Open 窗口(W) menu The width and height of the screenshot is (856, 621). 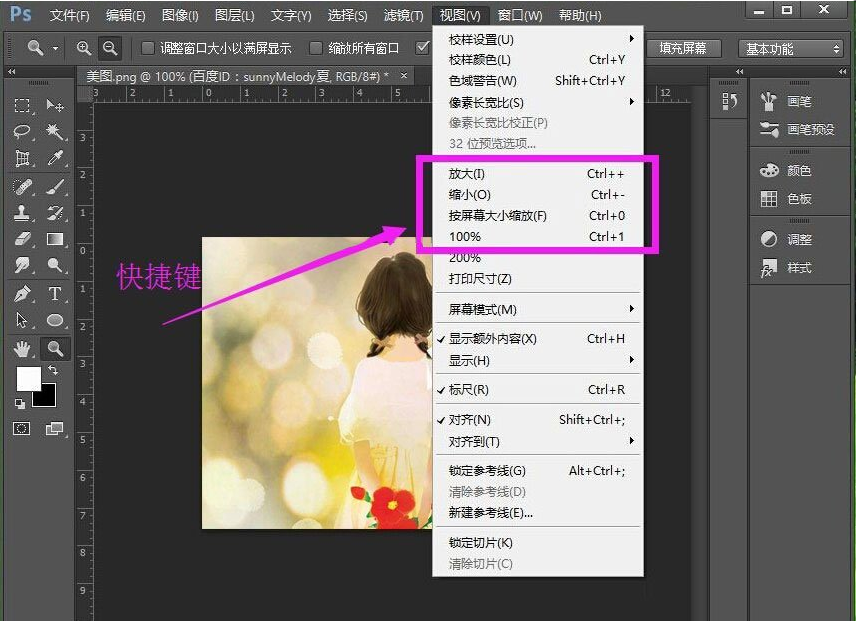point(520,15)
